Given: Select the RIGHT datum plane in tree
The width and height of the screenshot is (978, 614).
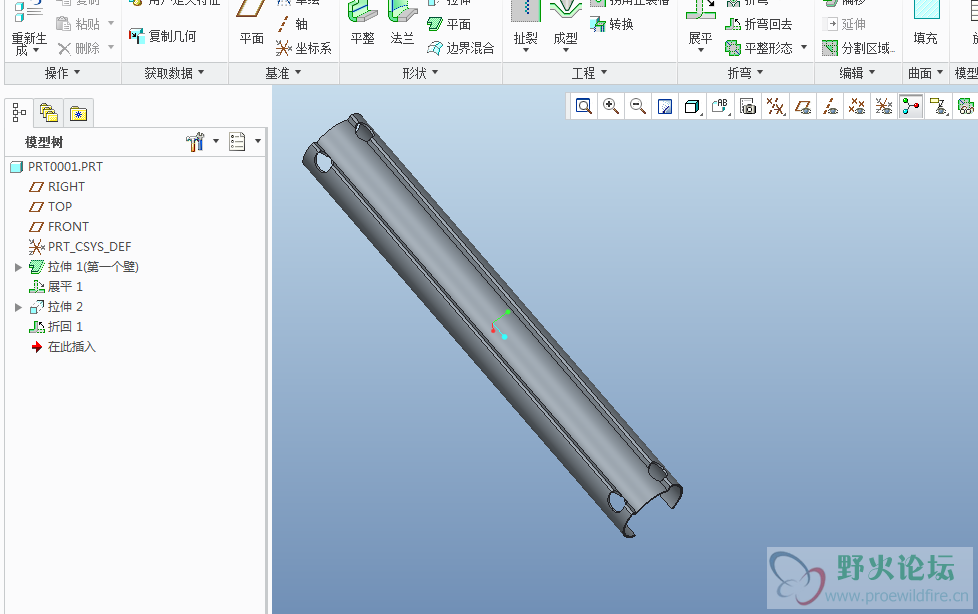Looking at the screenshot, I should point(66,187).
